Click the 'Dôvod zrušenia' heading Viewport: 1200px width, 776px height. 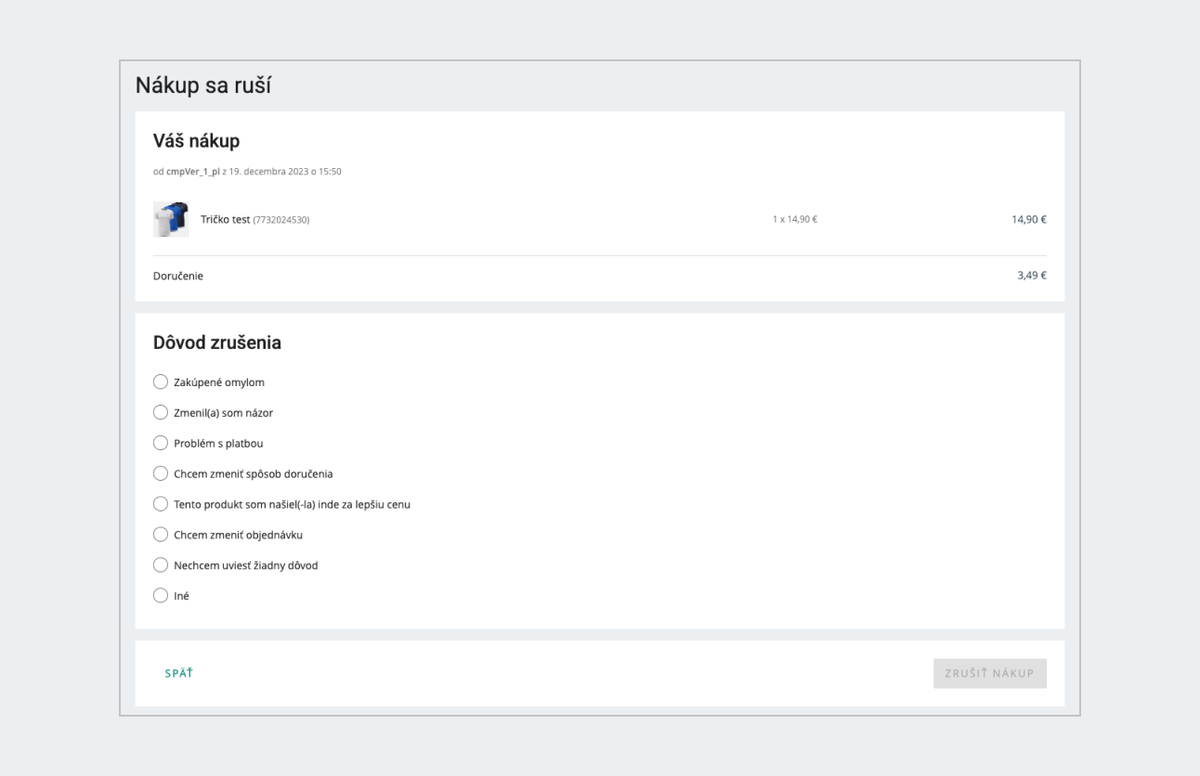point(217,342)
